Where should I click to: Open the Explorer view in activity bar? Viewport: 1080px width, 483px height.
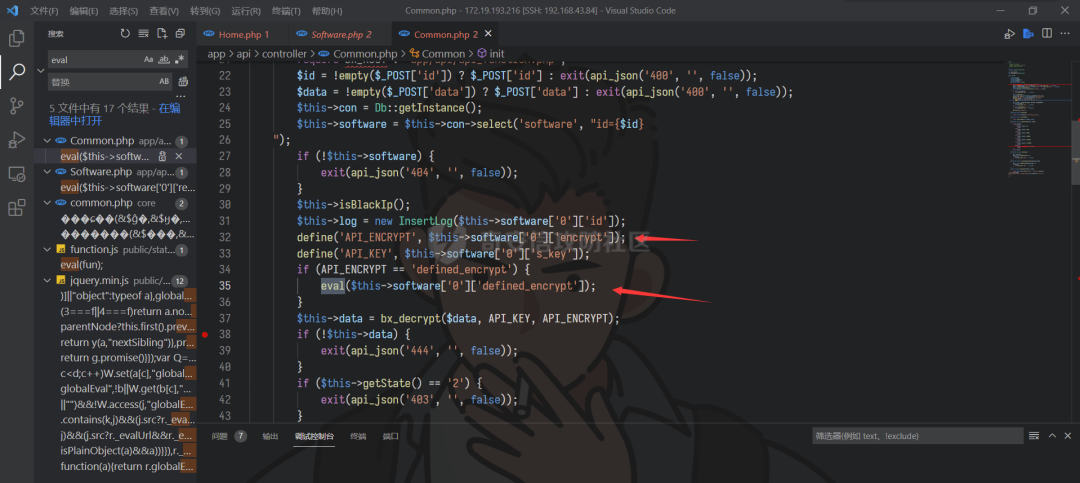point(17,38)
